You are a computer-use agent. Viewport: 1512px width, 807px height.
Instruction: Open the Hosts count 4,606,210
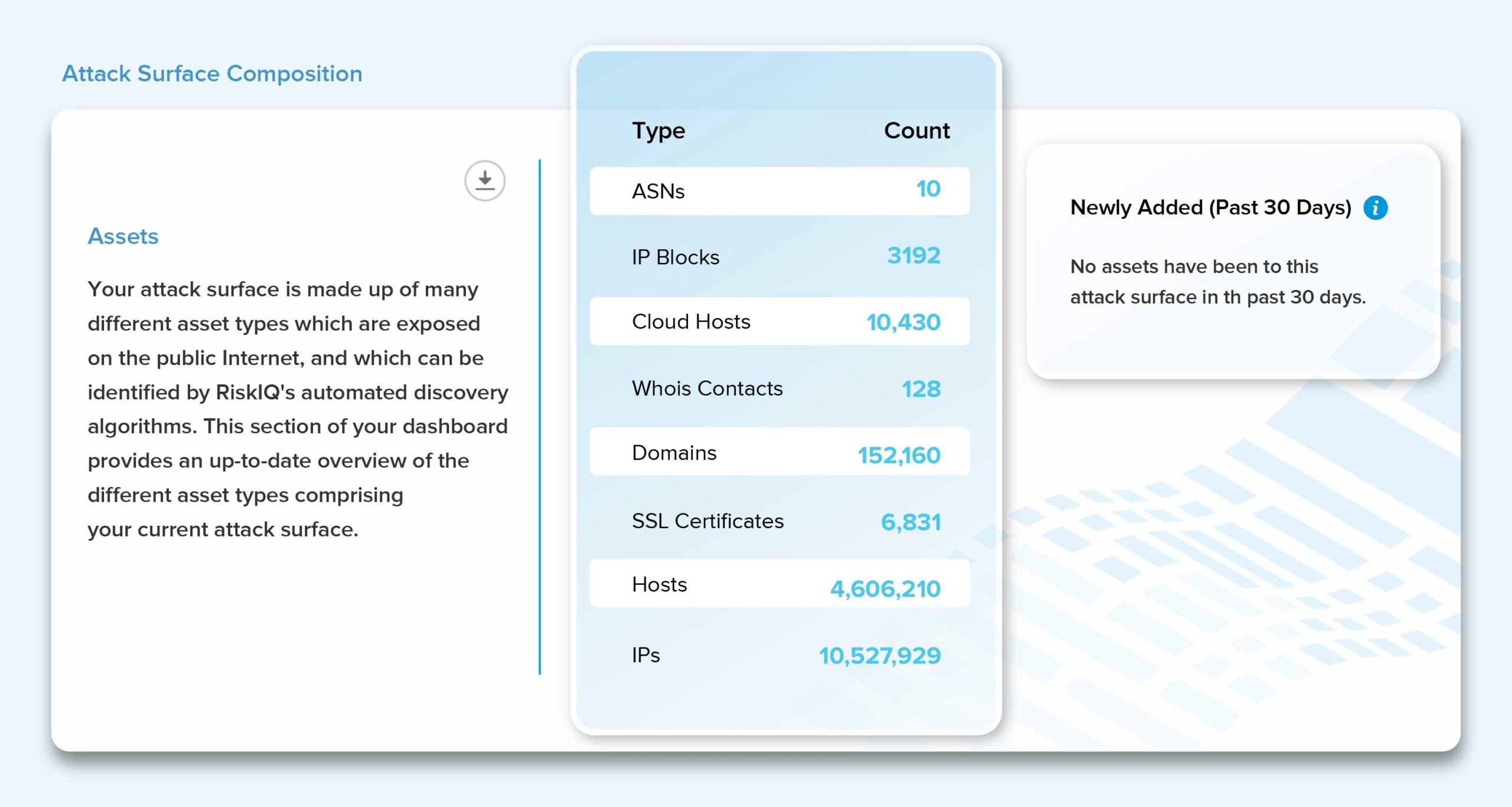click(x=885, y=589)
